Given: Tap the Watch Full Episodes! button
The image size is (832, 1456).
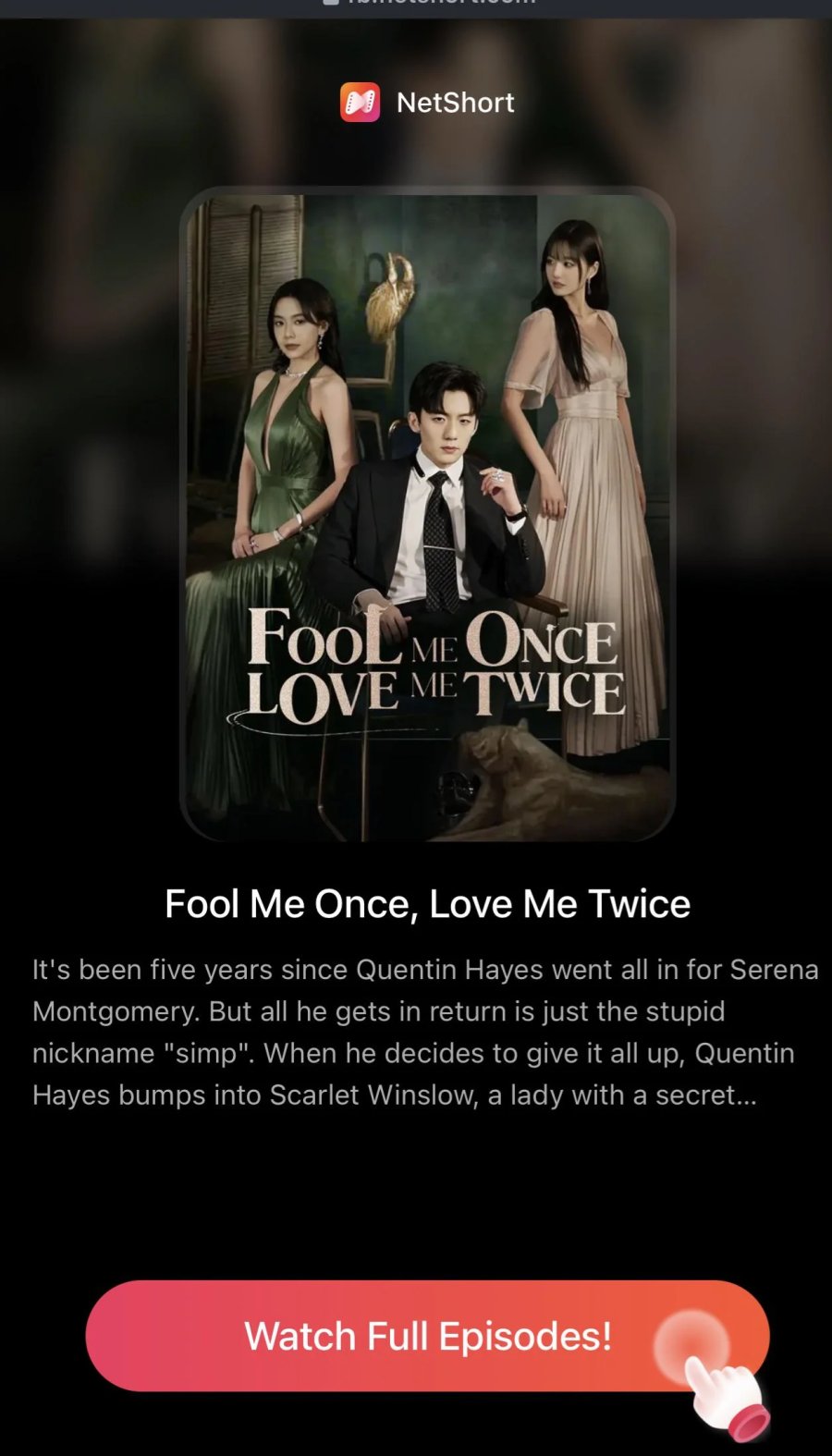Looking at the screenshot, I should click(427, 1336).
